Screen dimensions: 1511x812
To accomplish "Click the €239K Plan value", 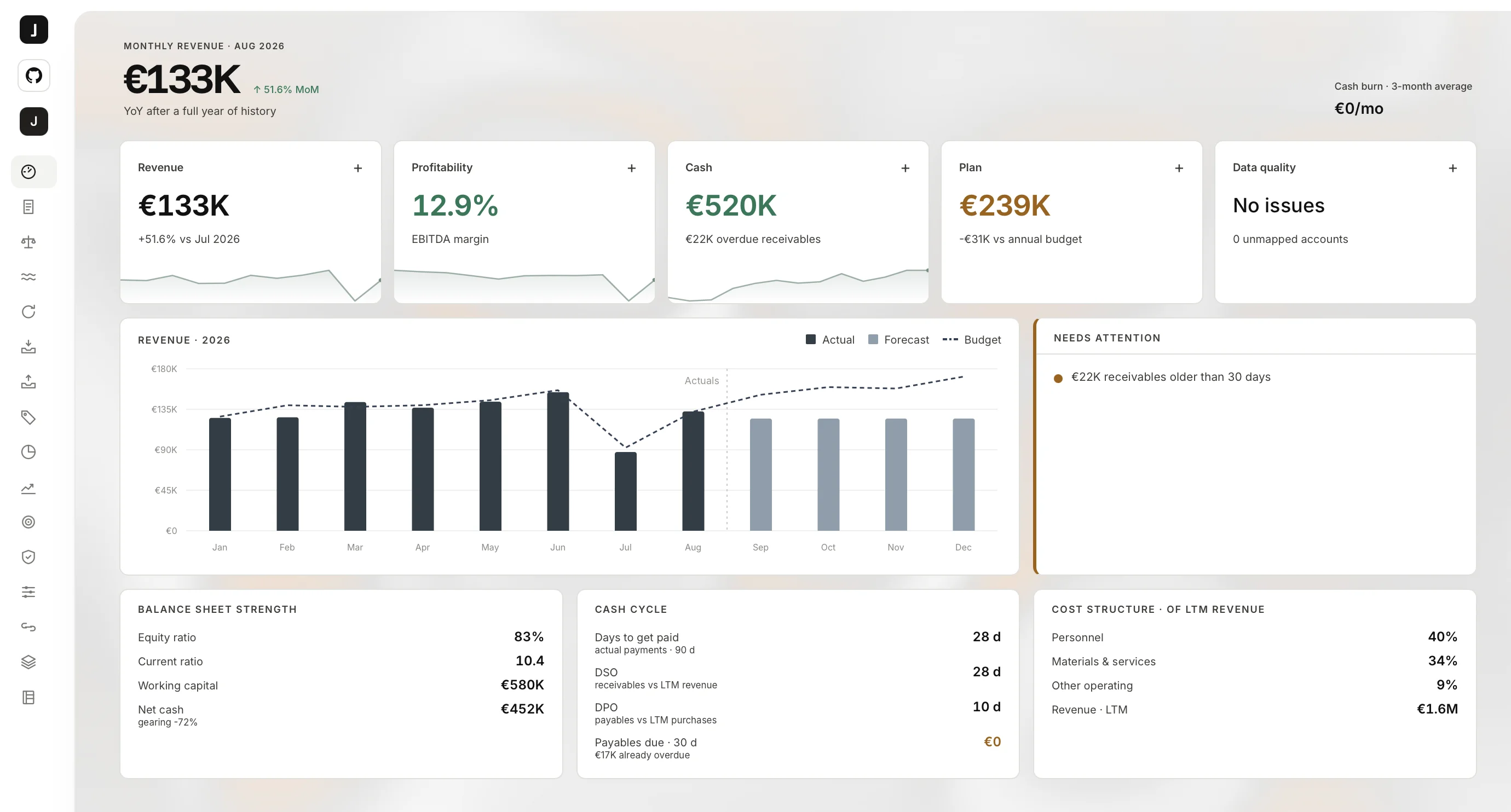I will (1005, 206).
